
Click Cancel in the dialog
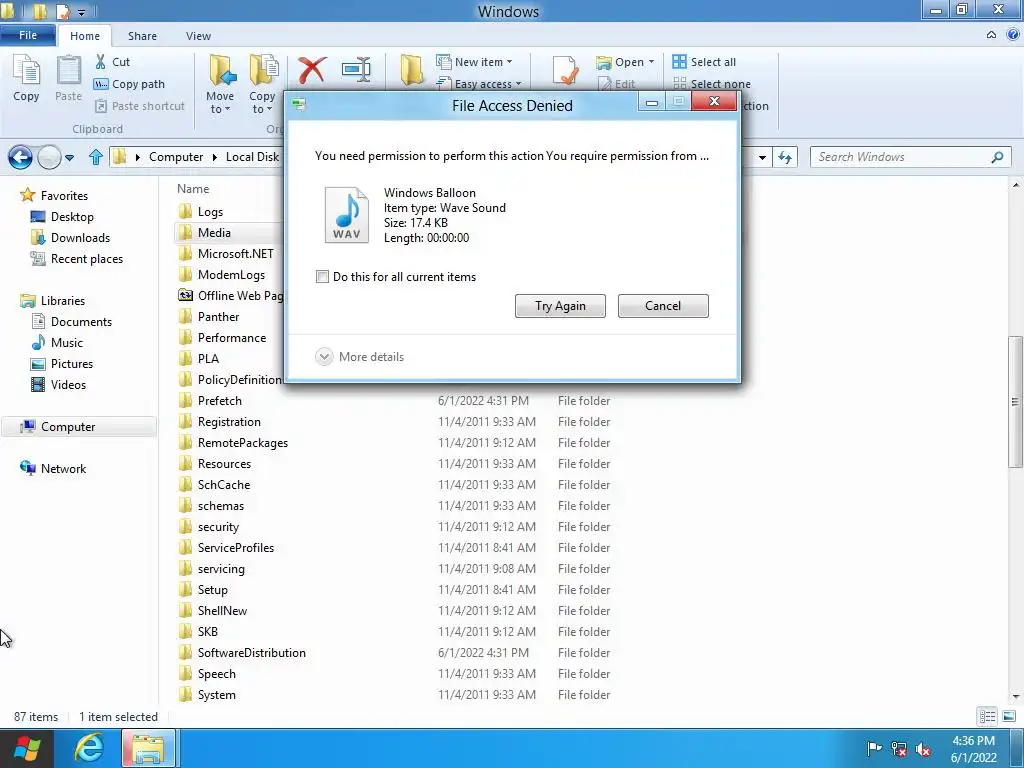pyautogui.click(x=663, y=306)
